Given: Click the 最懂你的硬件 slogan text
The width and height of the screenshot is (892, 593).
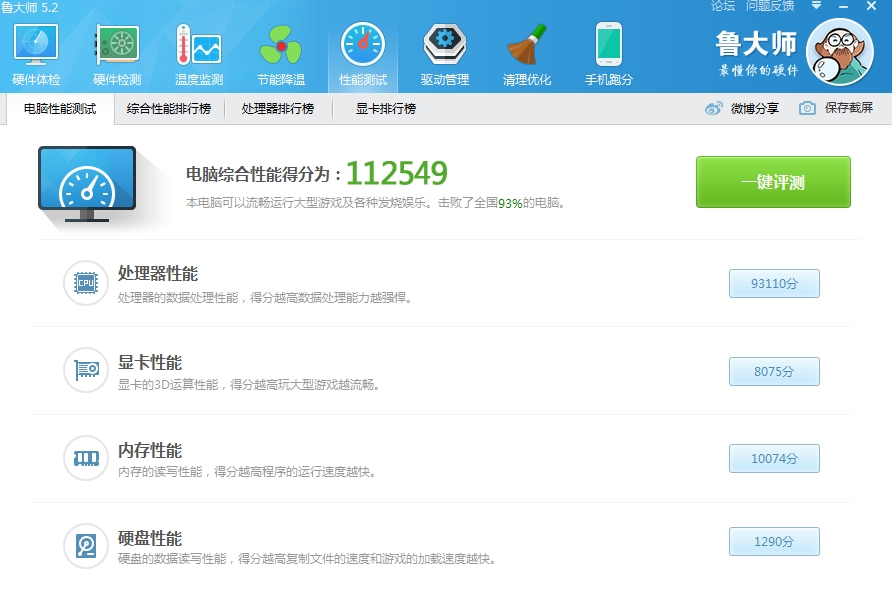Looking at the screenshot, I should tap(758, 71).
